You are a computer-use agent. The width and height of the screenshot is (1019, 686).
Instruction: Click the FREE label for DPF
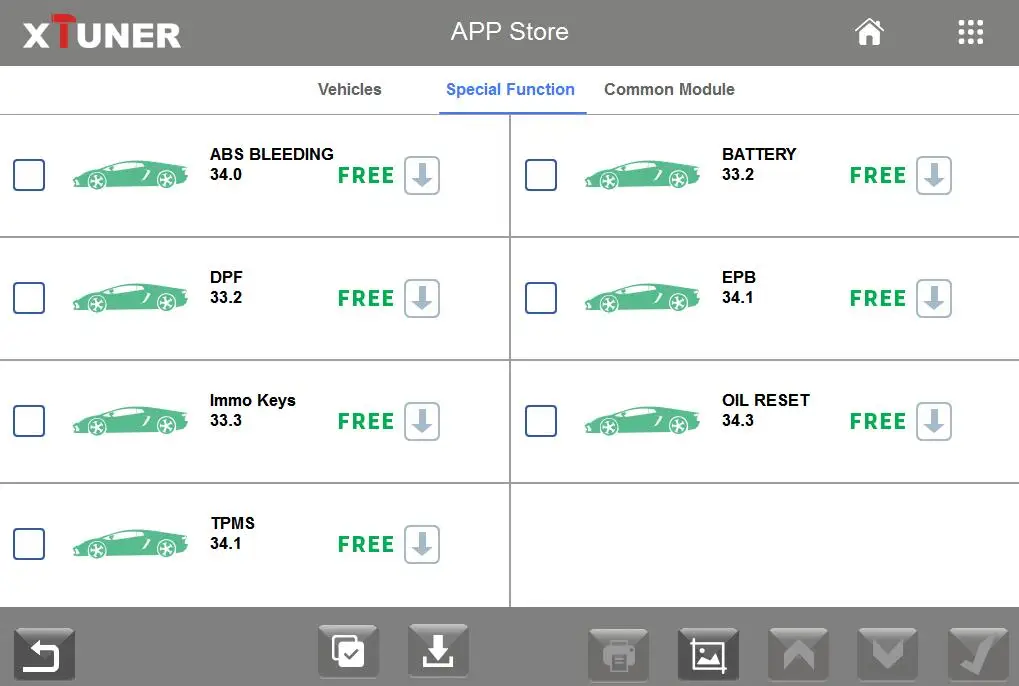pyautogui.click(x=365, y=299)
